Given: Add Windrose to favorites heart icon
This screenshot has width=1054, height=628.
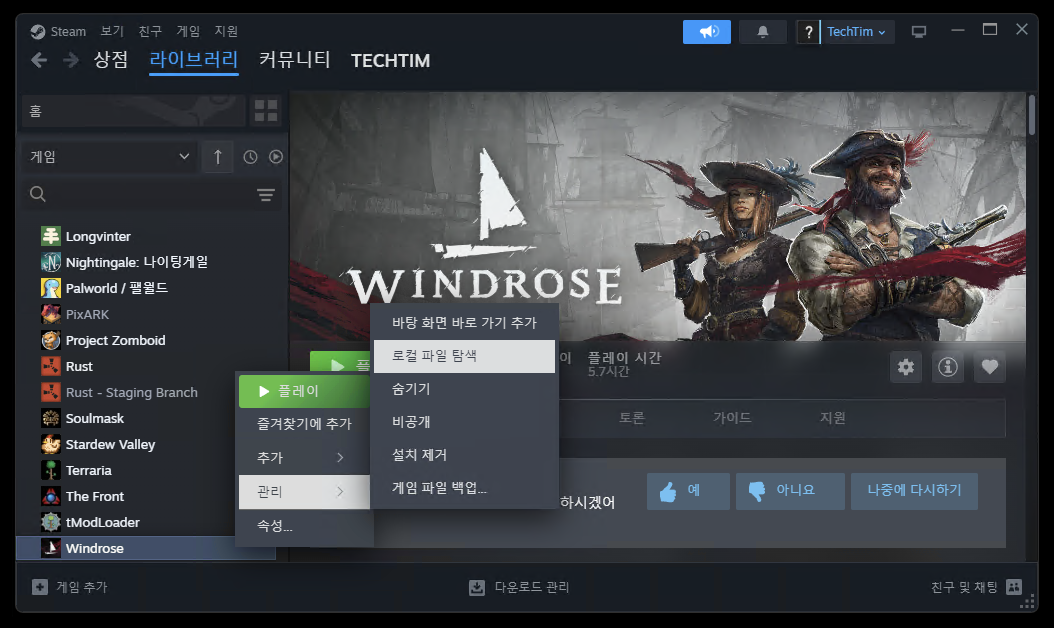Looking at the screenshot, I should coord(989,367).
